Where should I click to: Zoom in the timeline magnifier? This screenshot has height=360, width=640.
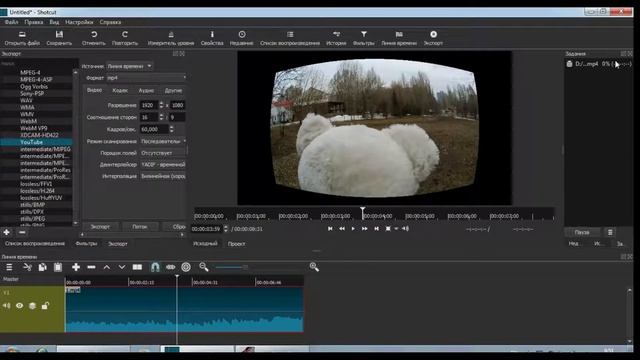pyautogui.click(x=314, y=267)
